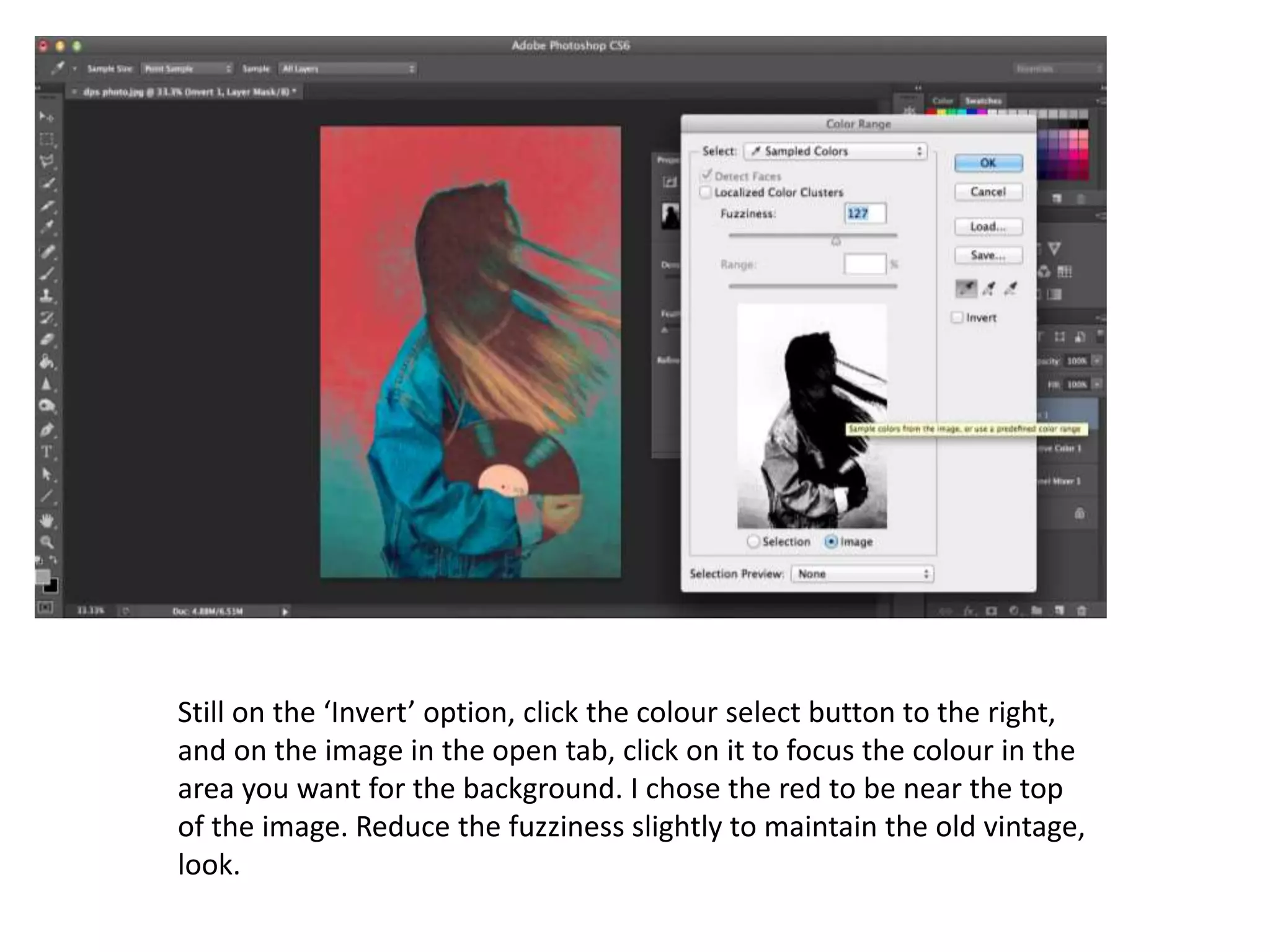Select the Sharpen triangle tool
The height and width of the screenshot is (952, 1270).
47,384
